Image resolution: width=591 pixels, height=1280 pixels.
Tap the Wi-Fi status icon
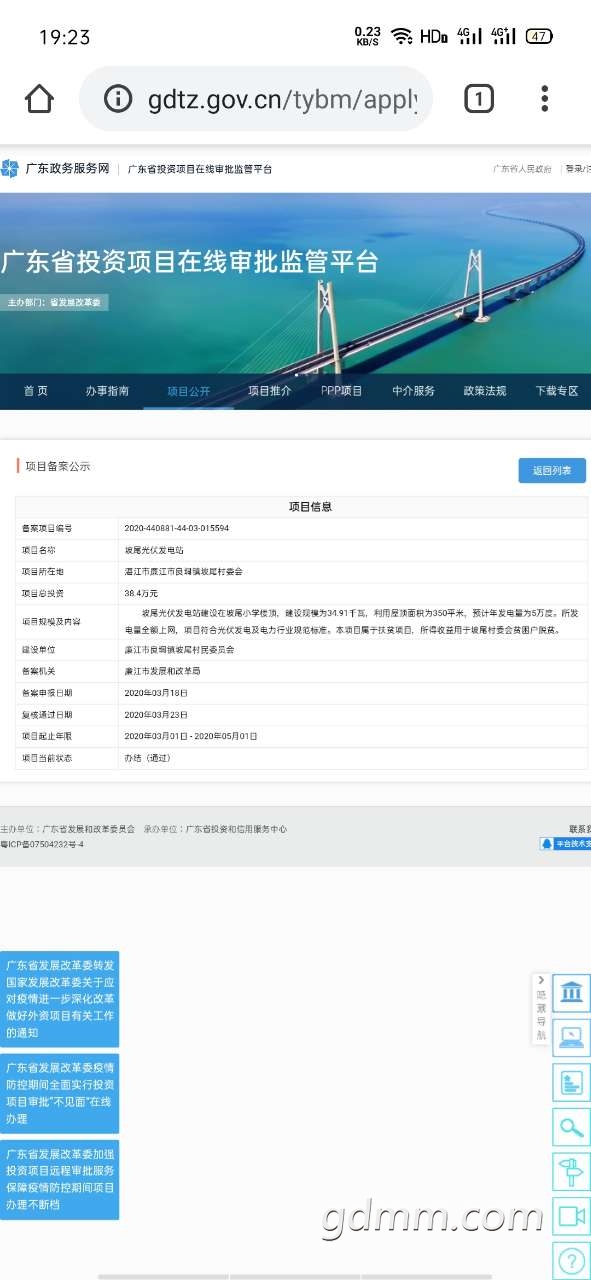coord(402,36)
